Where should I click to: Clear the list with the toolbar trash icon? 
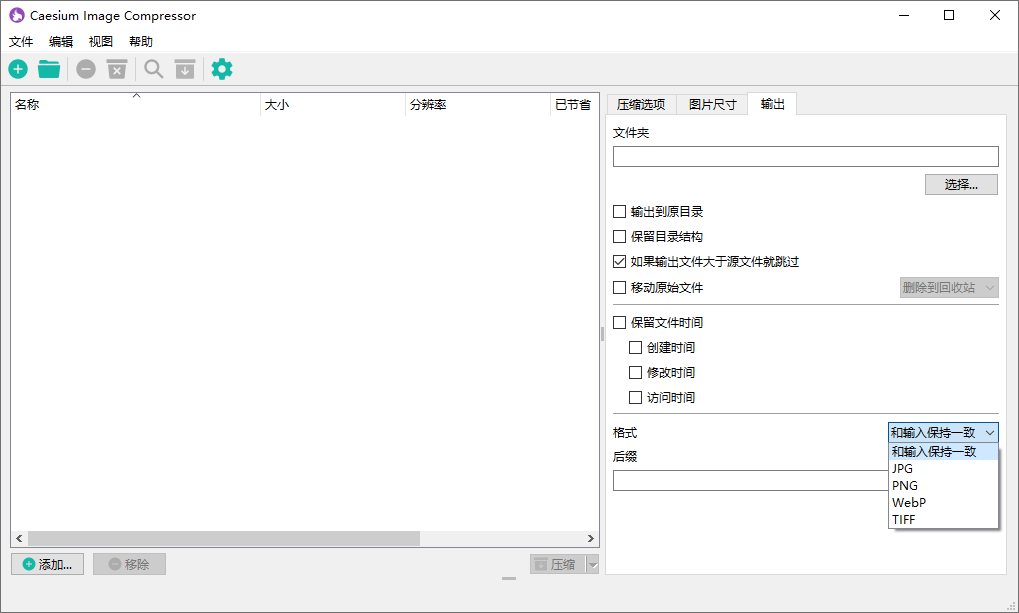(117, 69)
